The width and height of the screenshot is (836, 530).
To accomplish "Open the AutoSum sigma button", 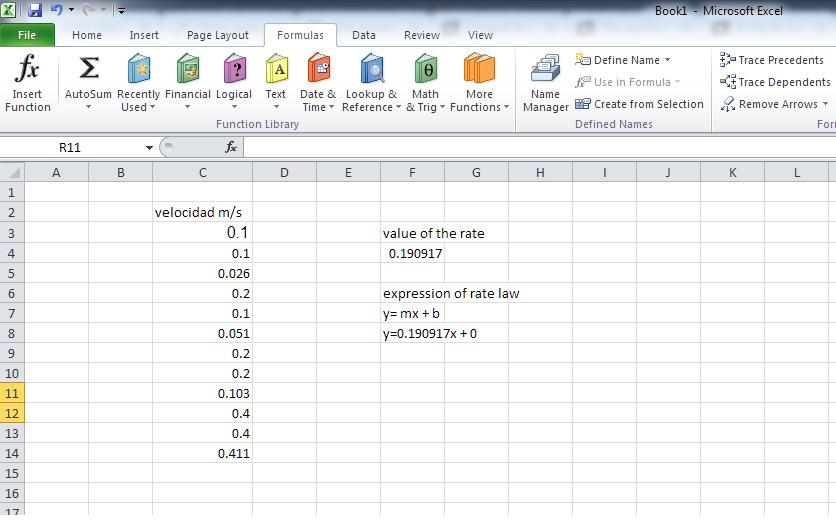I will coord(89,68).
